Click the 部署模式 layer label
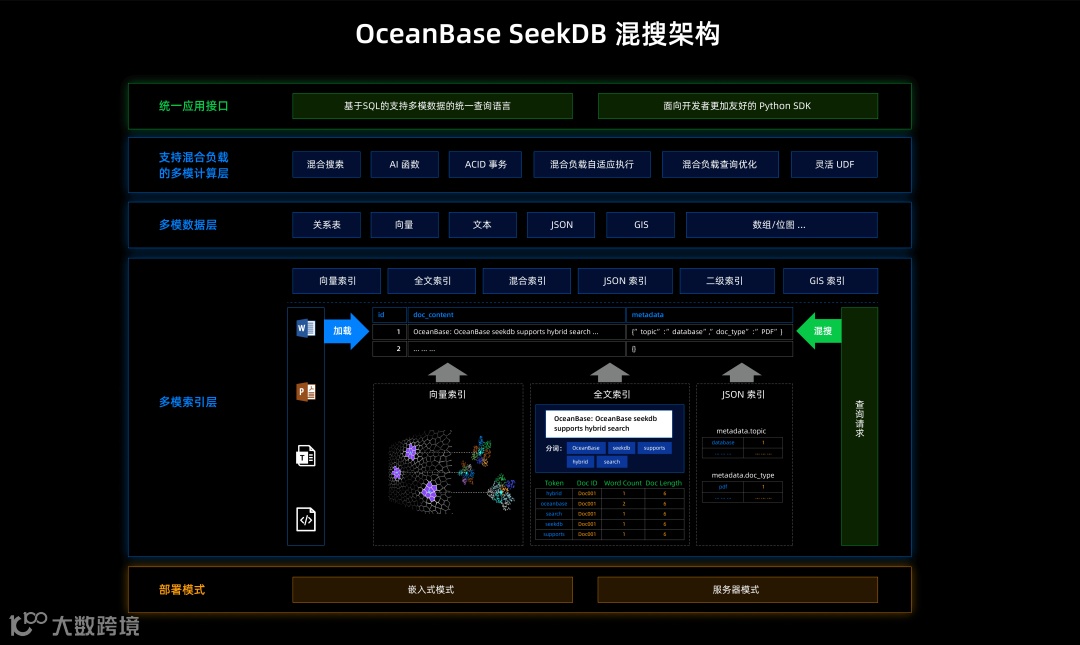The image size is (1080, 645). tap(182, 590)
